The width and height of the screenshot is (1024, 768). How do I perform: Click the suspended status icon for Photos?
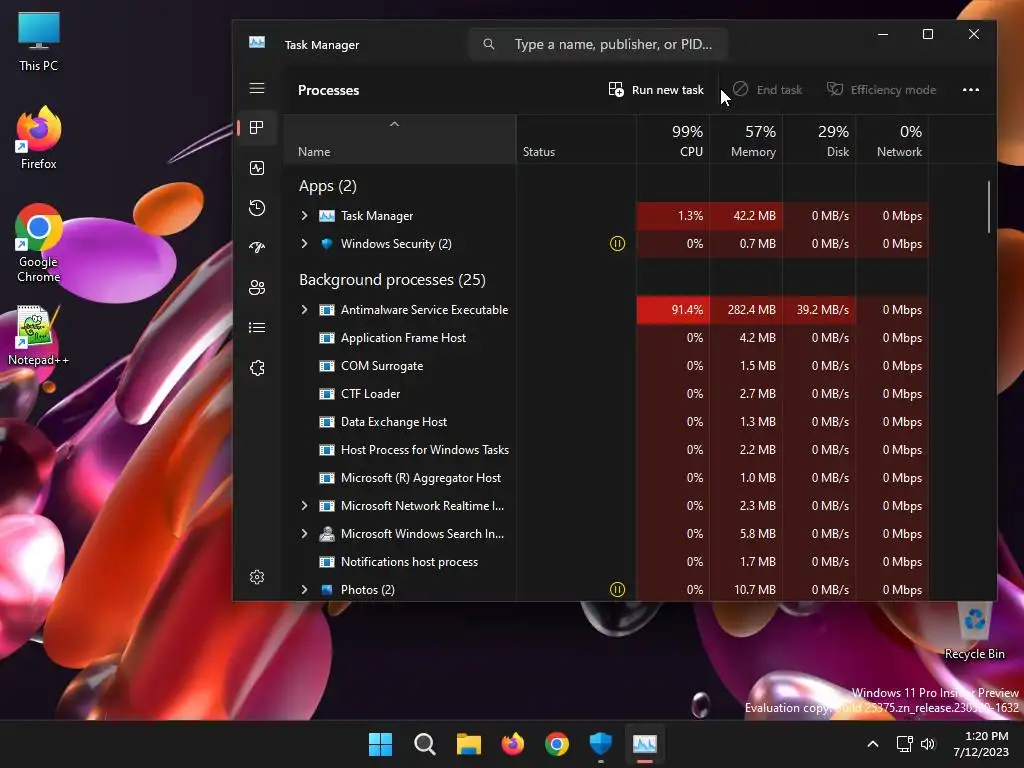pos(617,590)
